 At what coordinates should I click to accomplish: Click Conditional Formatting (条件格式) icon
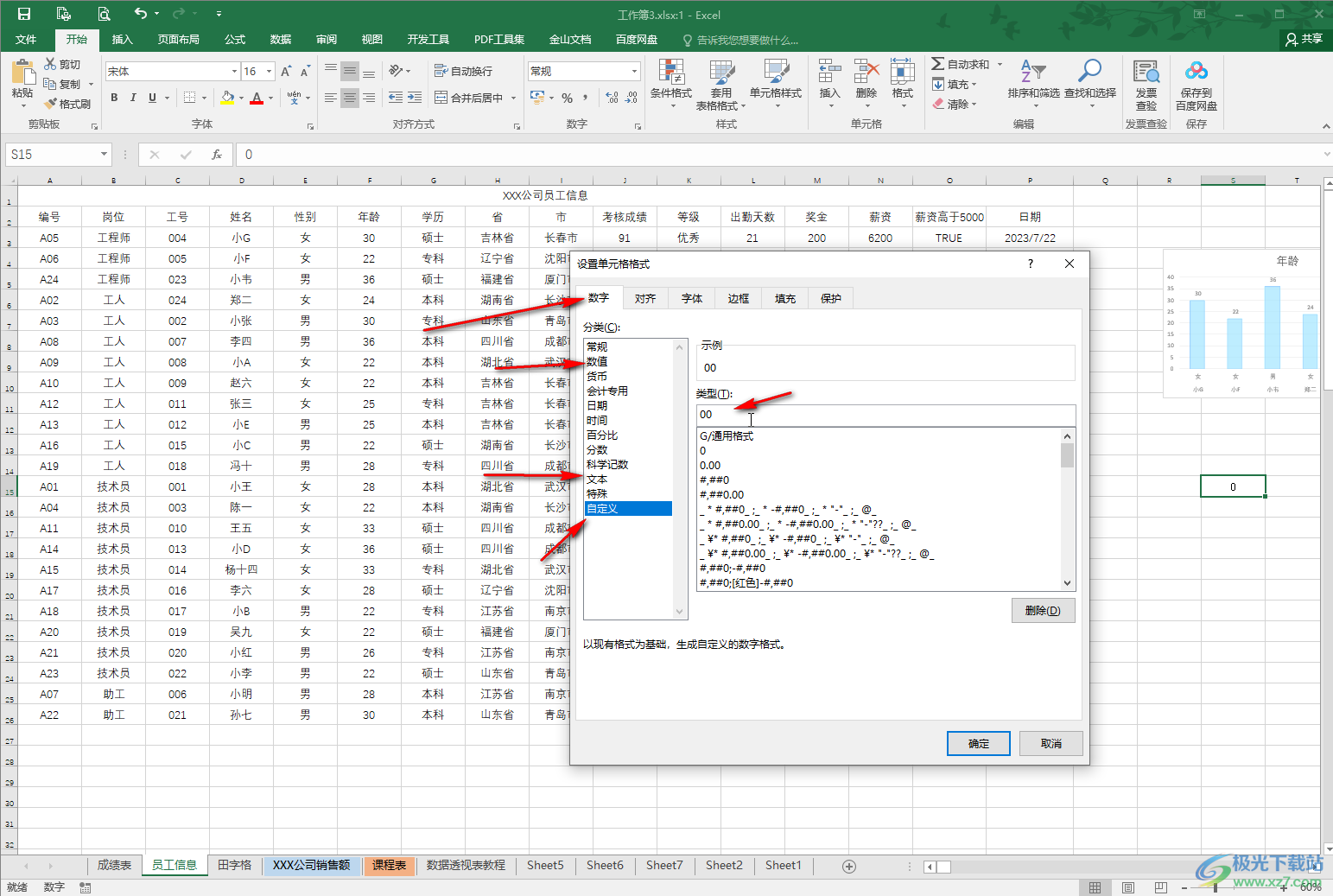pos(671,72)
